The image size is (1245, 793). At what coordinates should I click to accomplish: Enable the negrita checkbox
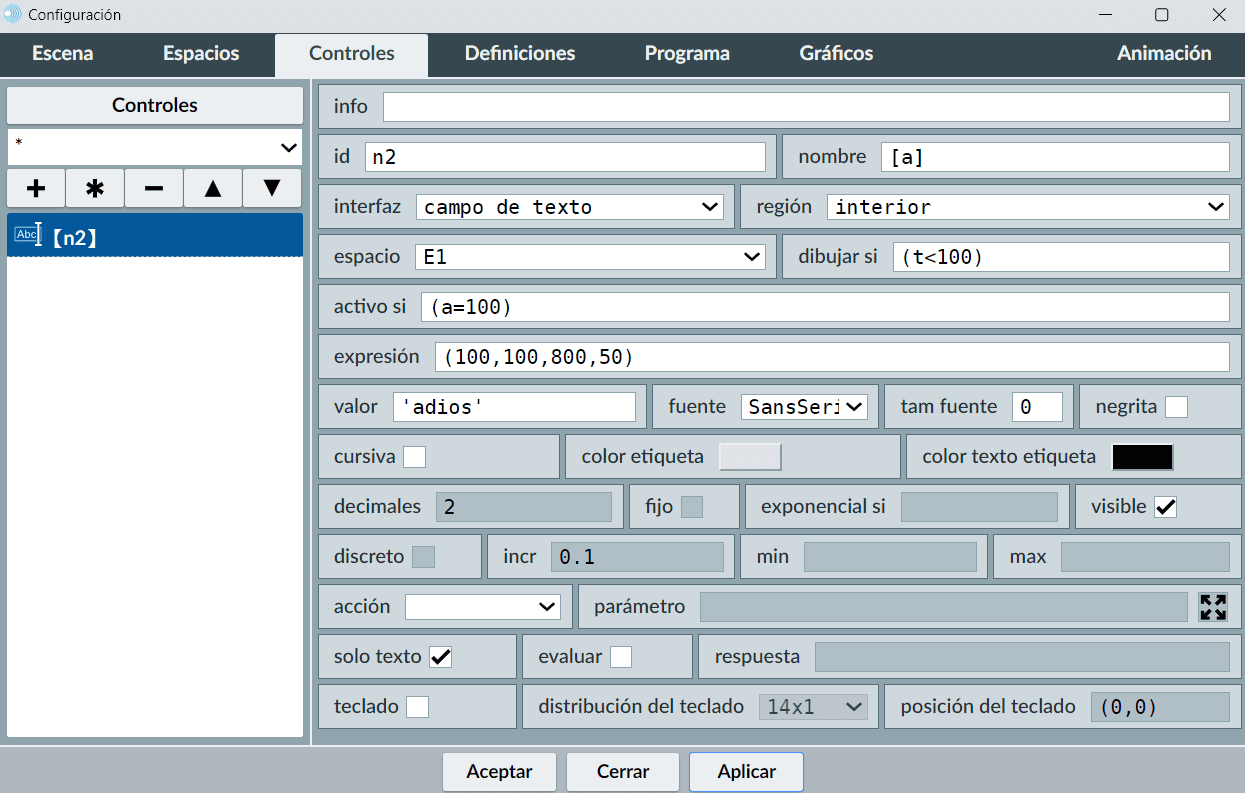click(x=1176, y=407)
